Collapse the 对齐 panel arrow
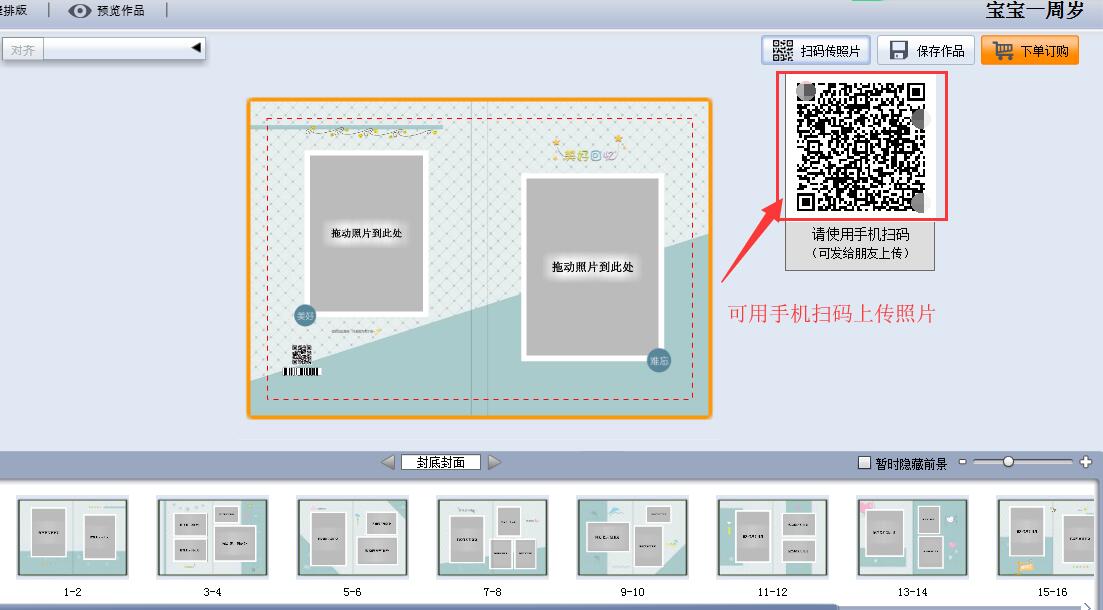This screenshot has width=1103, height=610. tap(196, 48)
